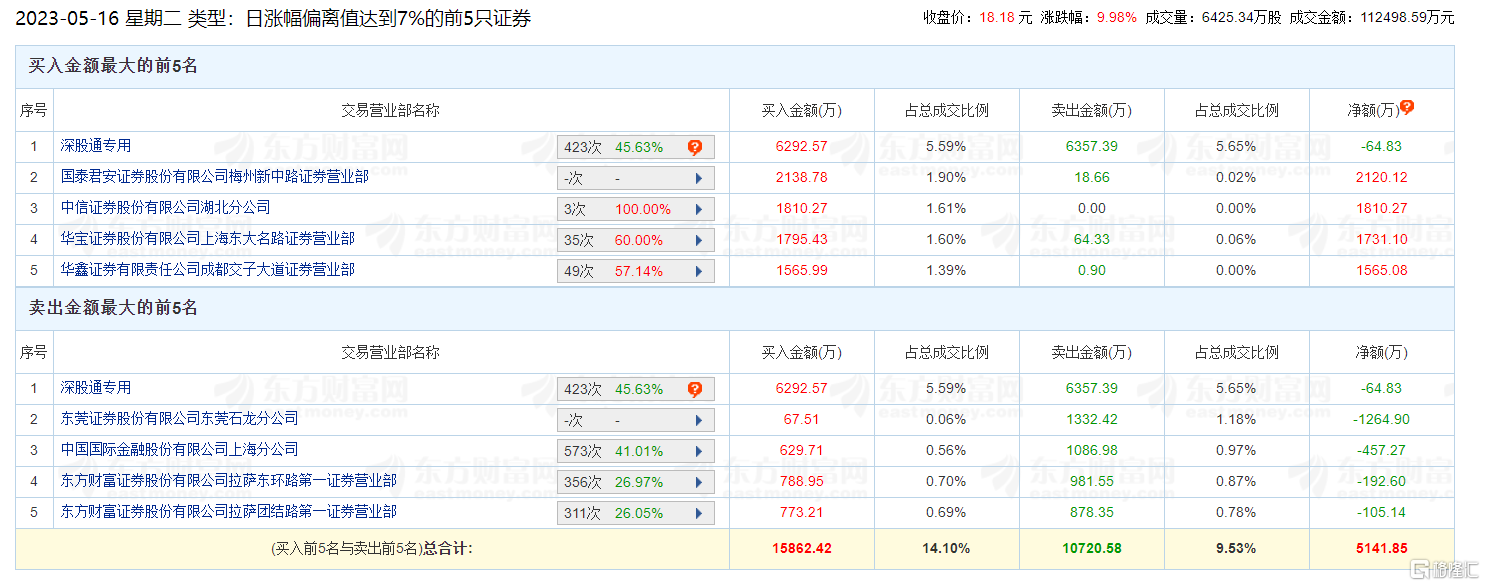
Task: Click orange help icon in first 深股通专用 row
Action: point(695,147)
